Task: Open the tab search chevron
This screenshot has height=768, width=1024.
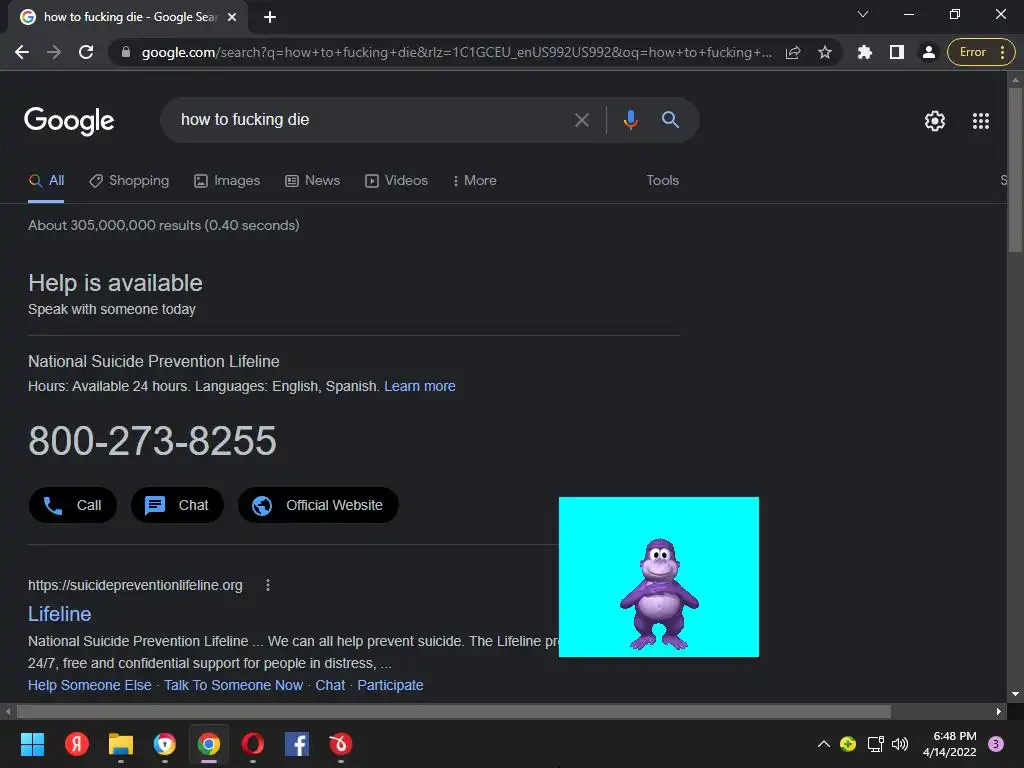Action: (x=863, y=14)
